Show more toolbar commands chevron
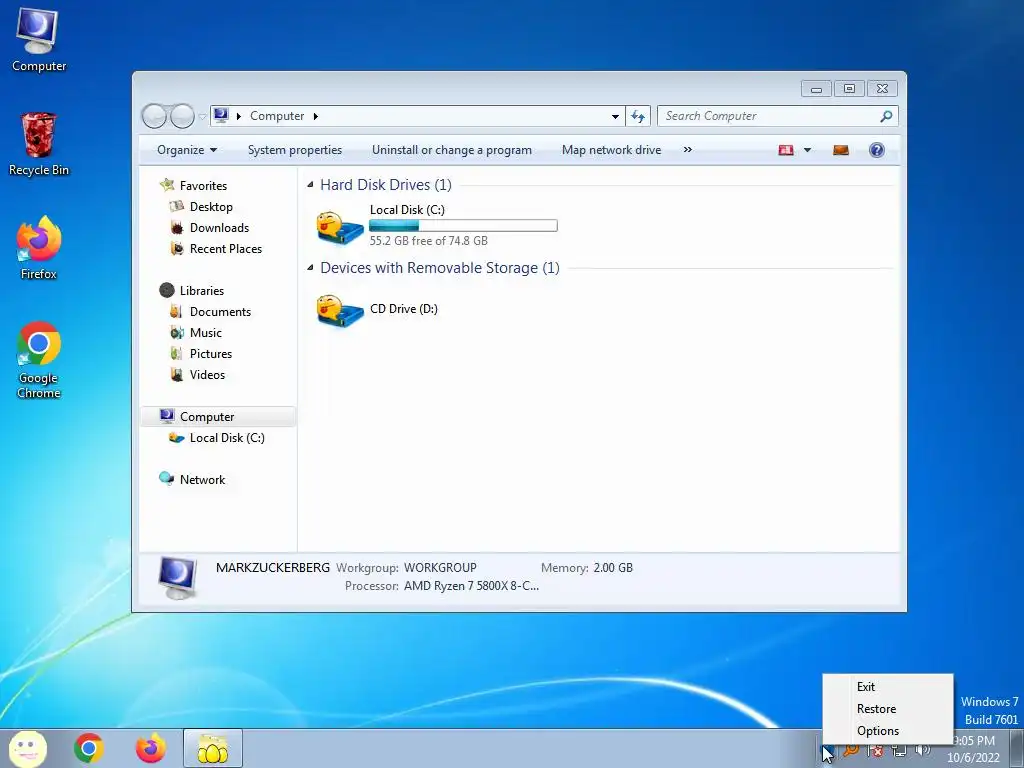The width and height of the screenshot is (1024, 768). click(688, 150)
